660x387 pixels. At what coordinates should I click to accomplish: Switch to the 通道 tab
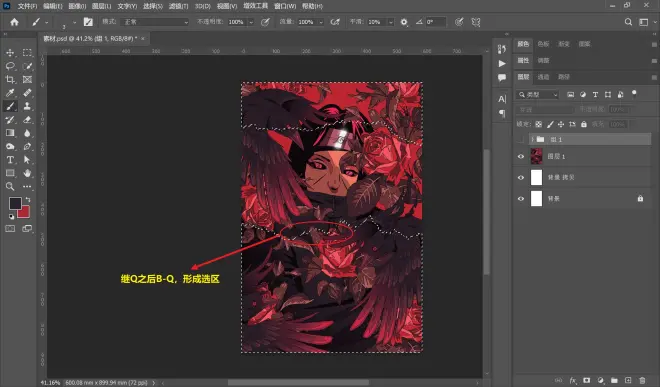[x=543, y=77]
